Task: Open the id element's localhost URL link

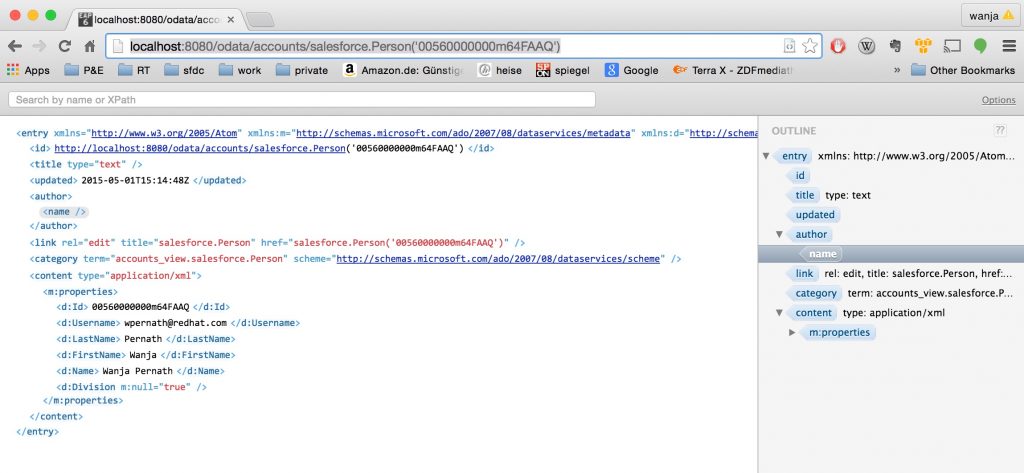Action: [x=200, y=148]
